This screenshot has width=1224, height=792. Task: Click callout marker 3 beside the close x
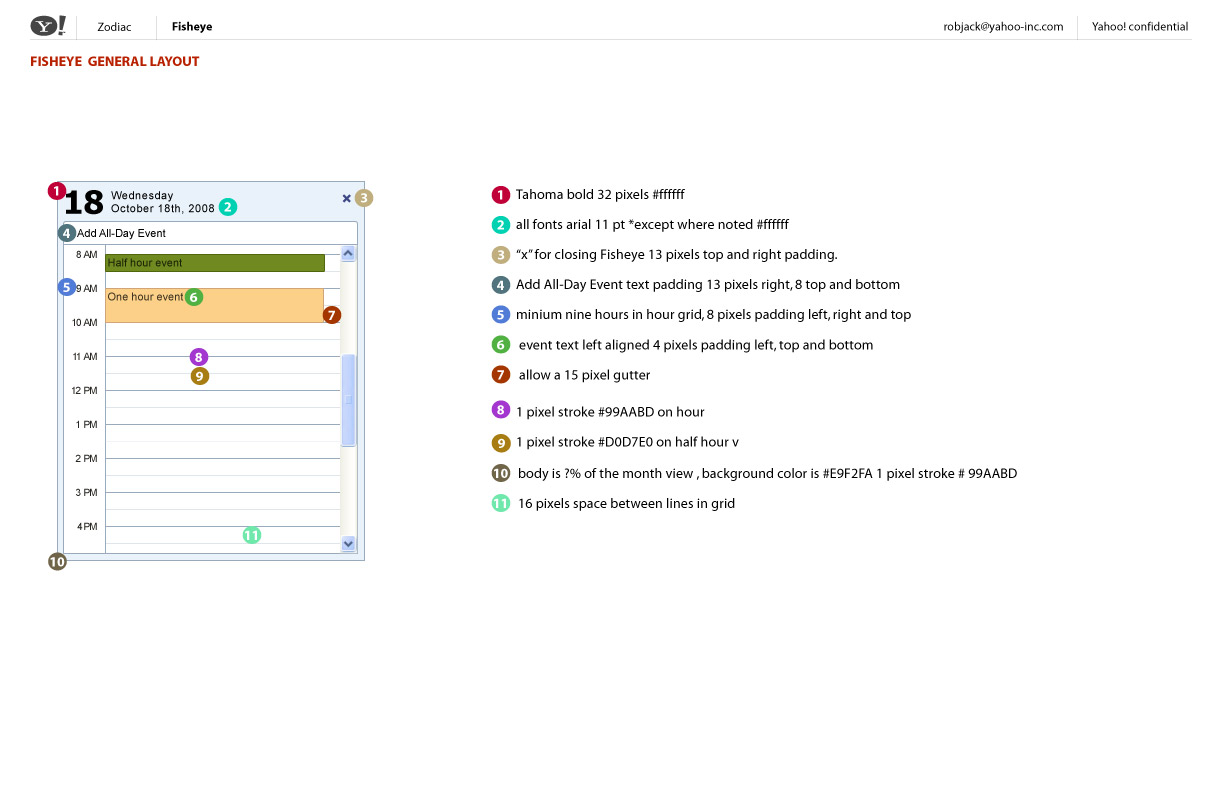(x=364, y=198)
